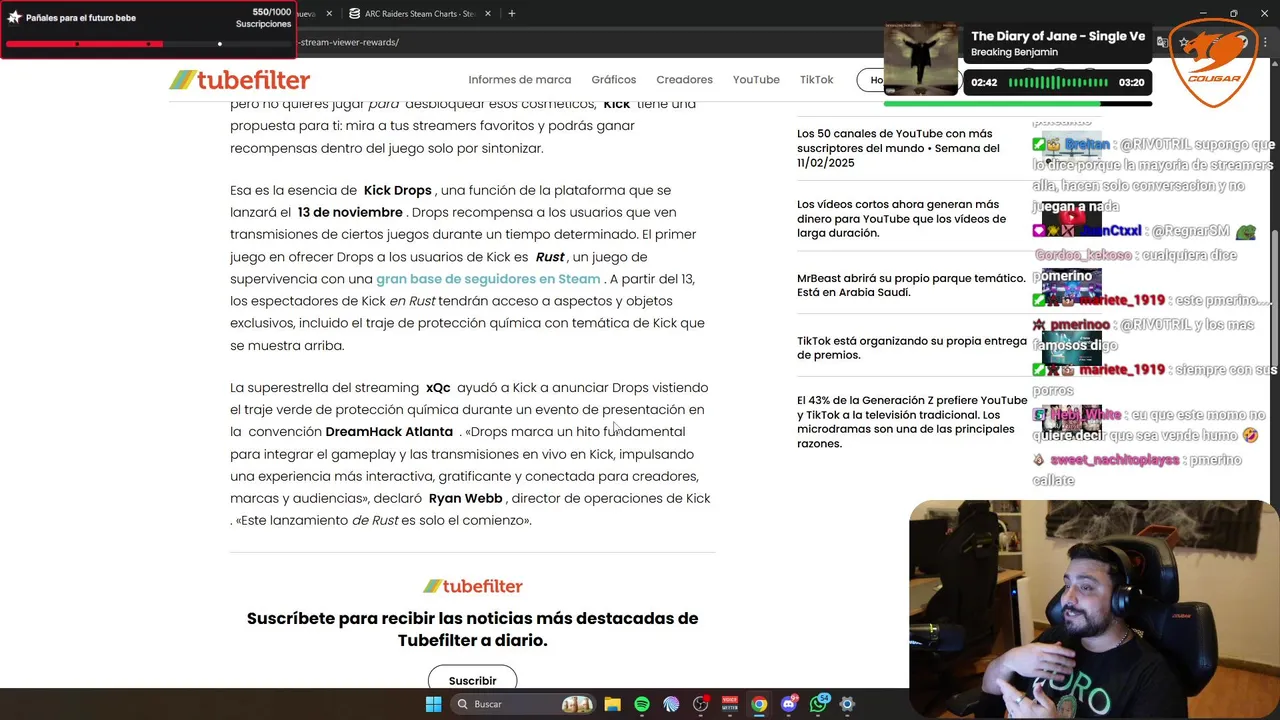Click the Cougar logo overlay

click(x=1214, y=62)
